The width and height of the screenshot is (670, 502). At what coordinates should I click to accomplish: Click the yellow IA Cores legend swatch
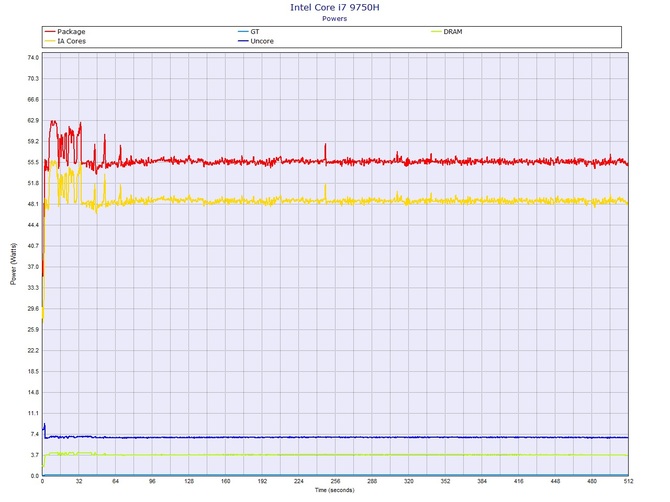pyautogui.click(x=50, y=41)
